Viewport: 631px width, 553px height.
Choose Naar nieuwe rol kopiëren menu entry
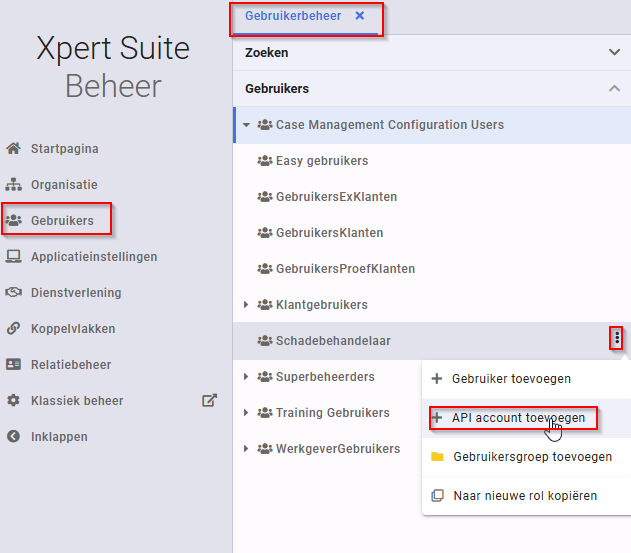pos(526,495)
